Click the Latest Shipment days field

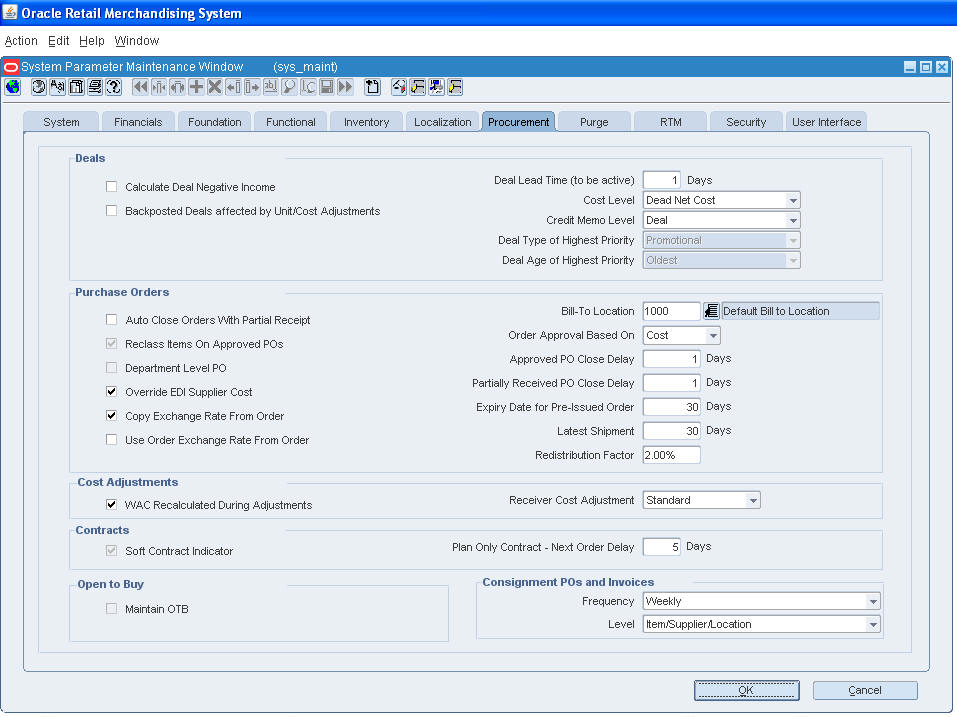pos(671,431)
